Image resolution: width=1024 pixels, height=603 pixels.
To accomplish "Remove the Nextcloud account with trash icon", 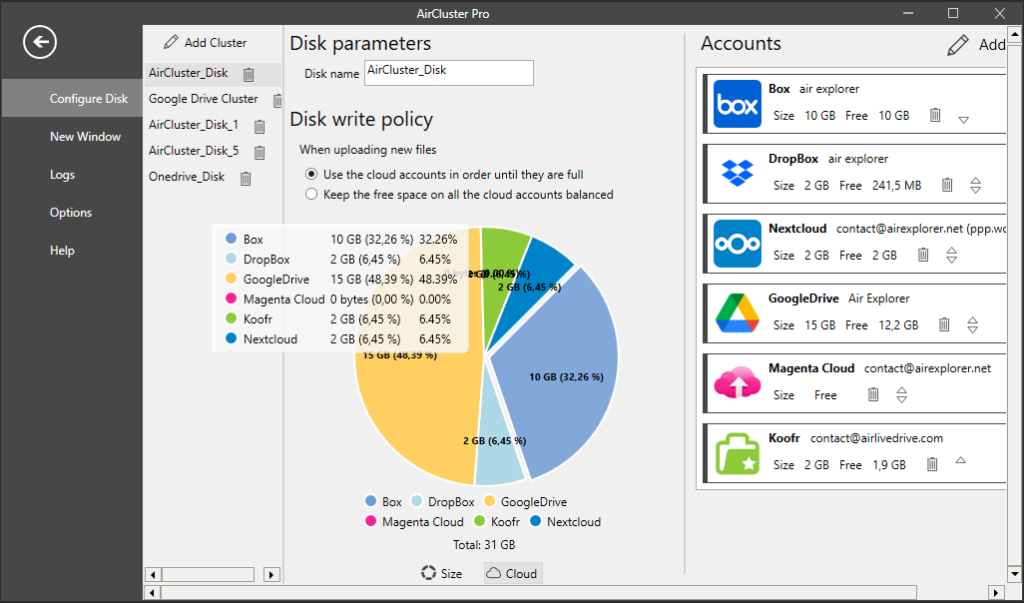I will tap(923, 255).
